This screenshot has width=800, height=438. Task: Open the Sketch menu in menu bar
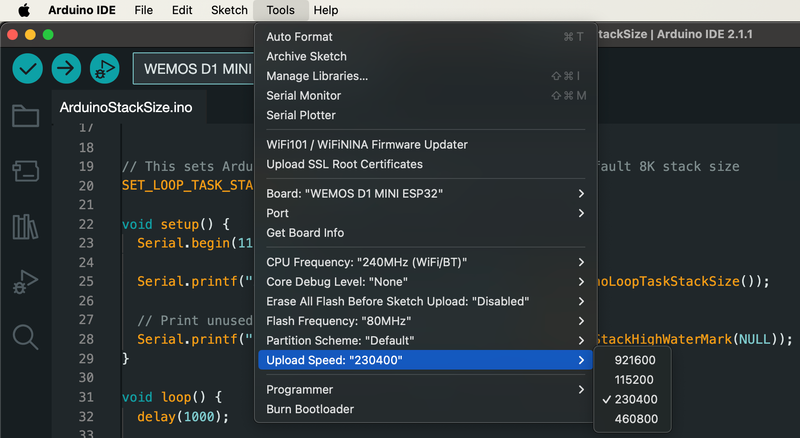pos(229,10)
